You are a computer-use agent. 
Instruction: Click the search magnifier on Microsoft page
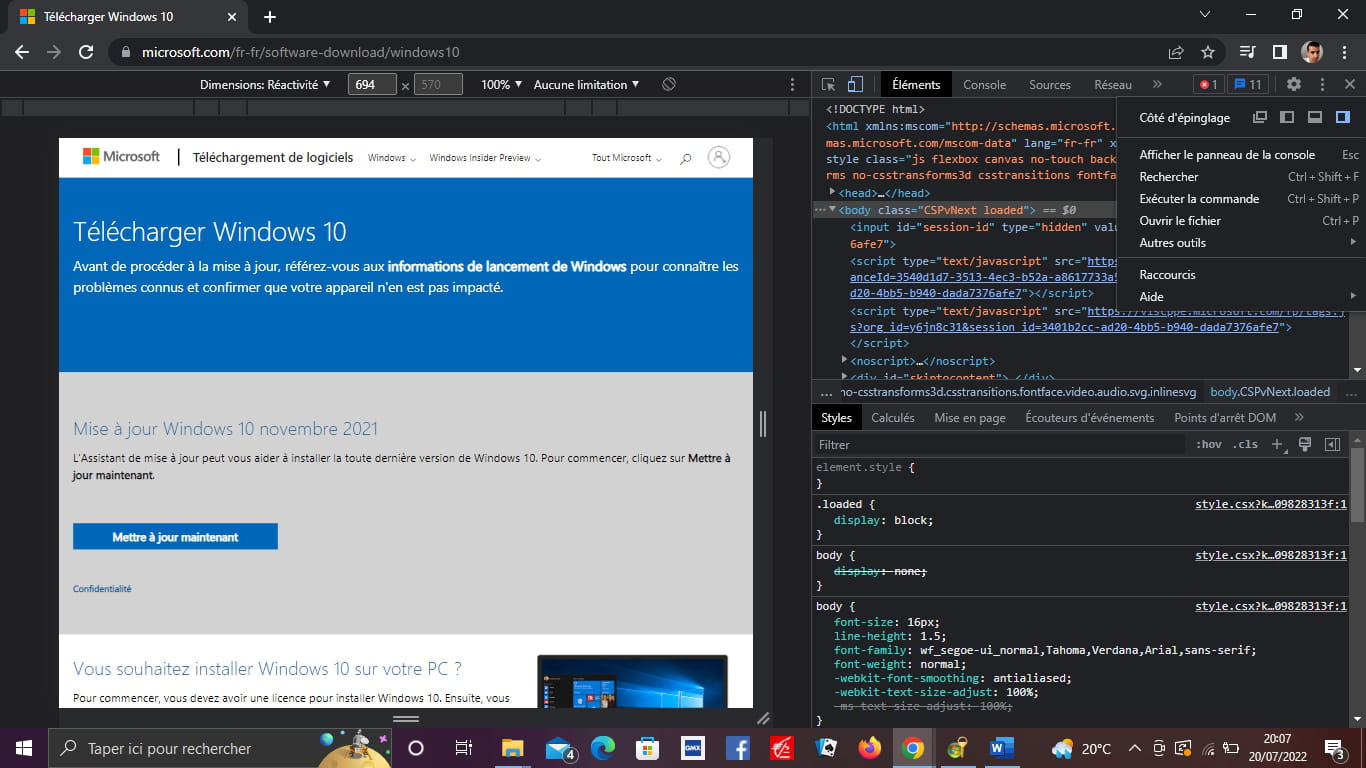(686, 158)
